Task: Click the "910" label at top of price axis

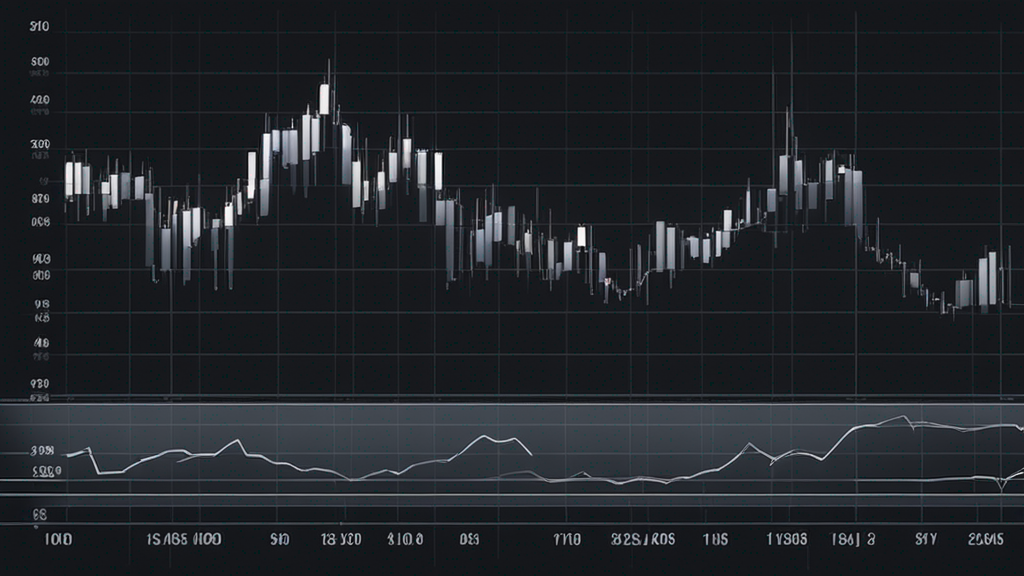Action: click(x=41, y=29)
